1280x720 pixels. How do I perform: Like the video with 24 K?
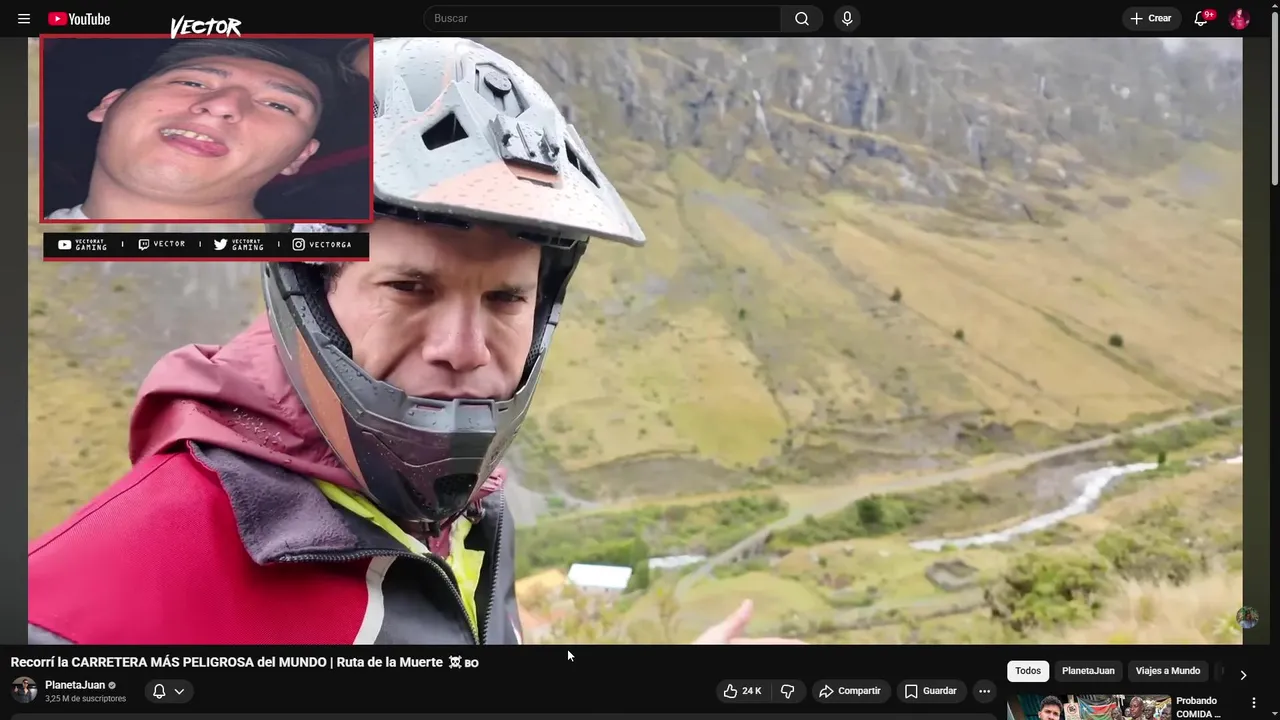click(742, 691)
